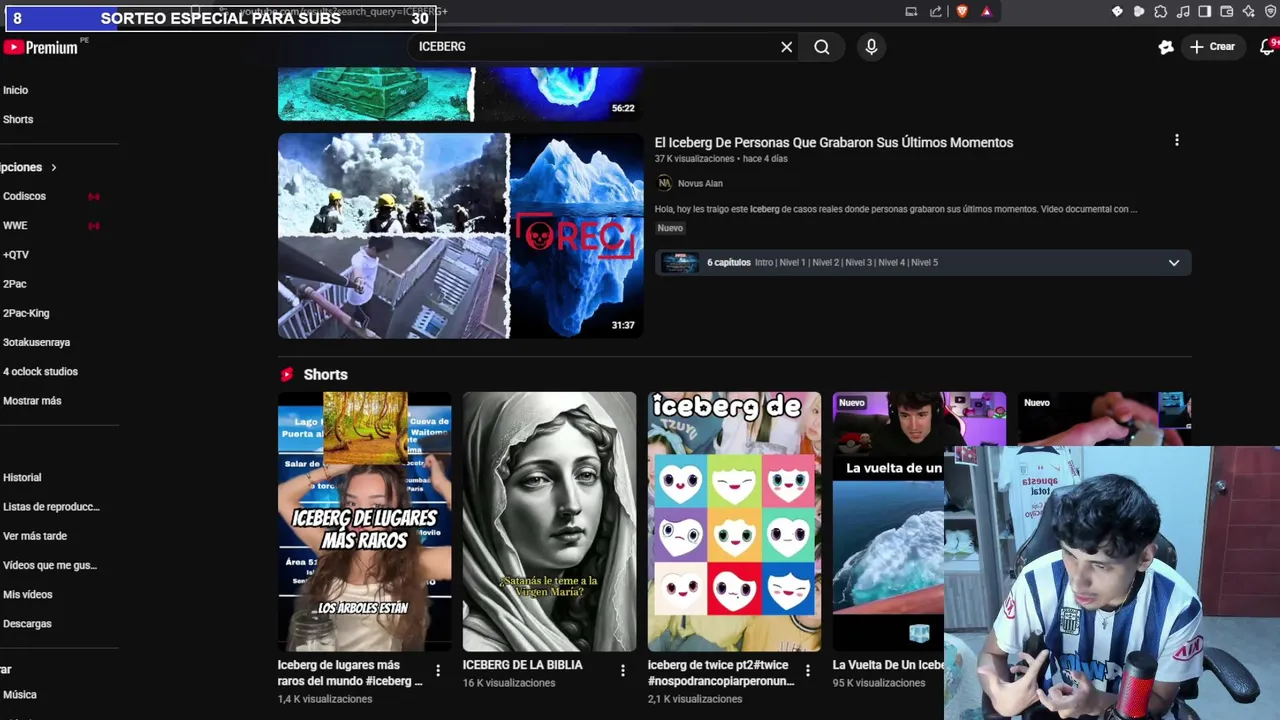Open the 31:37 iceberg video thumbnail
Image resolution: width=1280 pixels, height=720 pixels.
[460, 236]
